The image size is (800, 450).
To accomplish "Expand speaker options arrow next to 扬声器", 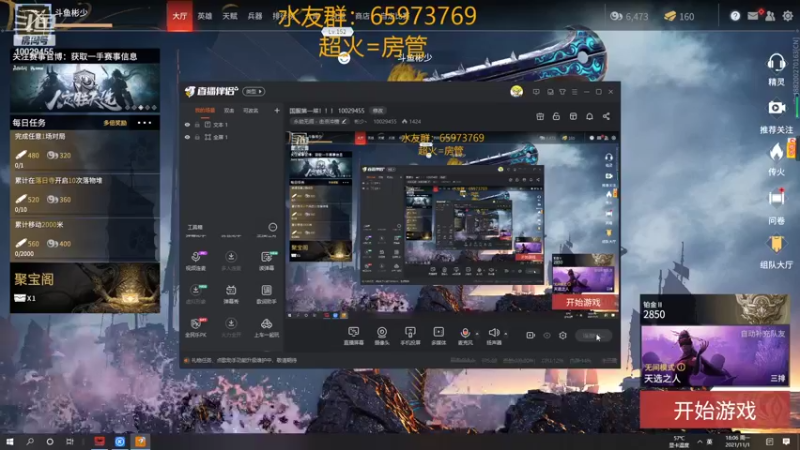I will (506, 334).
